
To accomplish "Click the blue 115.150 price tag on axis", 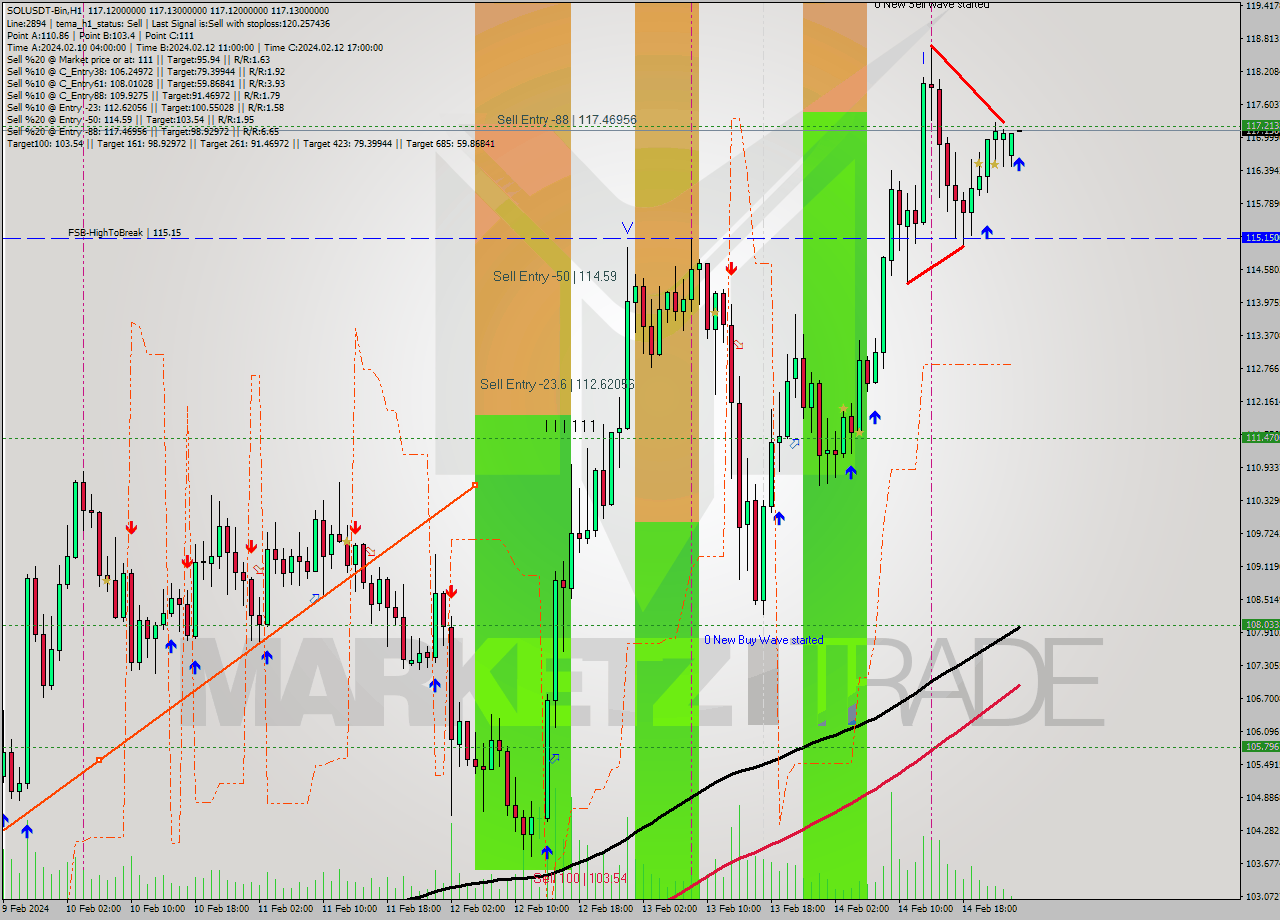I will [1260, 238].
